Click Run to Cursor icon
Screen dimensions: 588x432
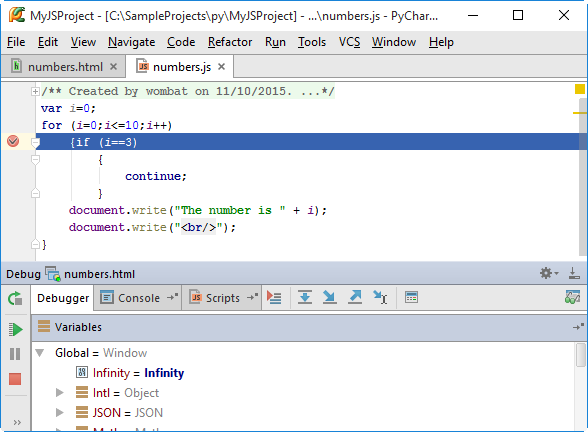pos(380,298)
